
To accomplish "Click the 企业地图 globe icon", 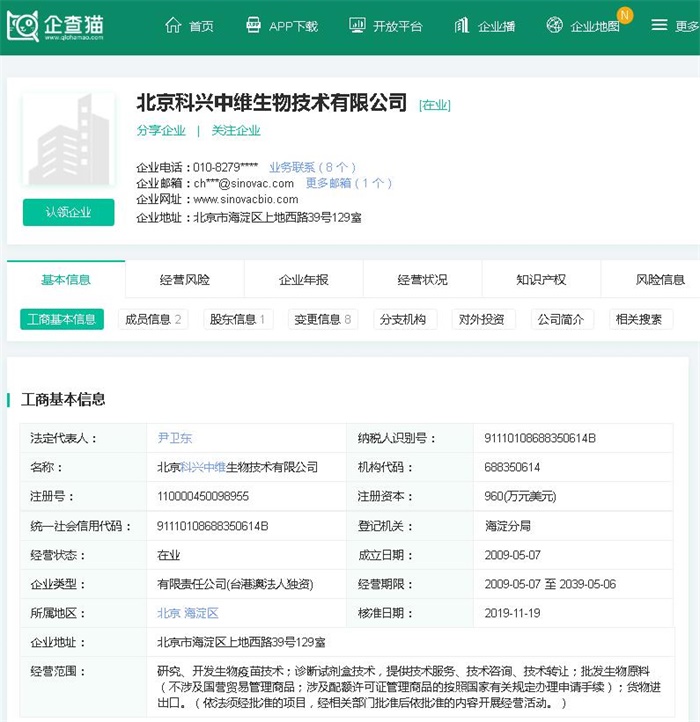I will tap(554, 25).
